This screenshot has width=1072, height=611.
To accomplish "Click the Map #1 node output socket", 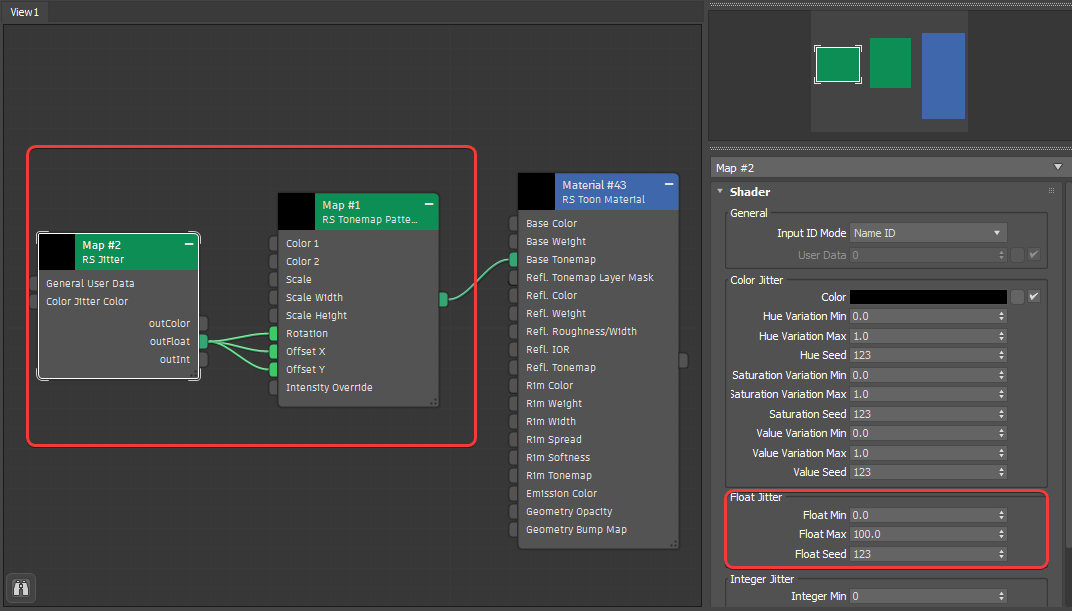I will (x=443, y=299).
